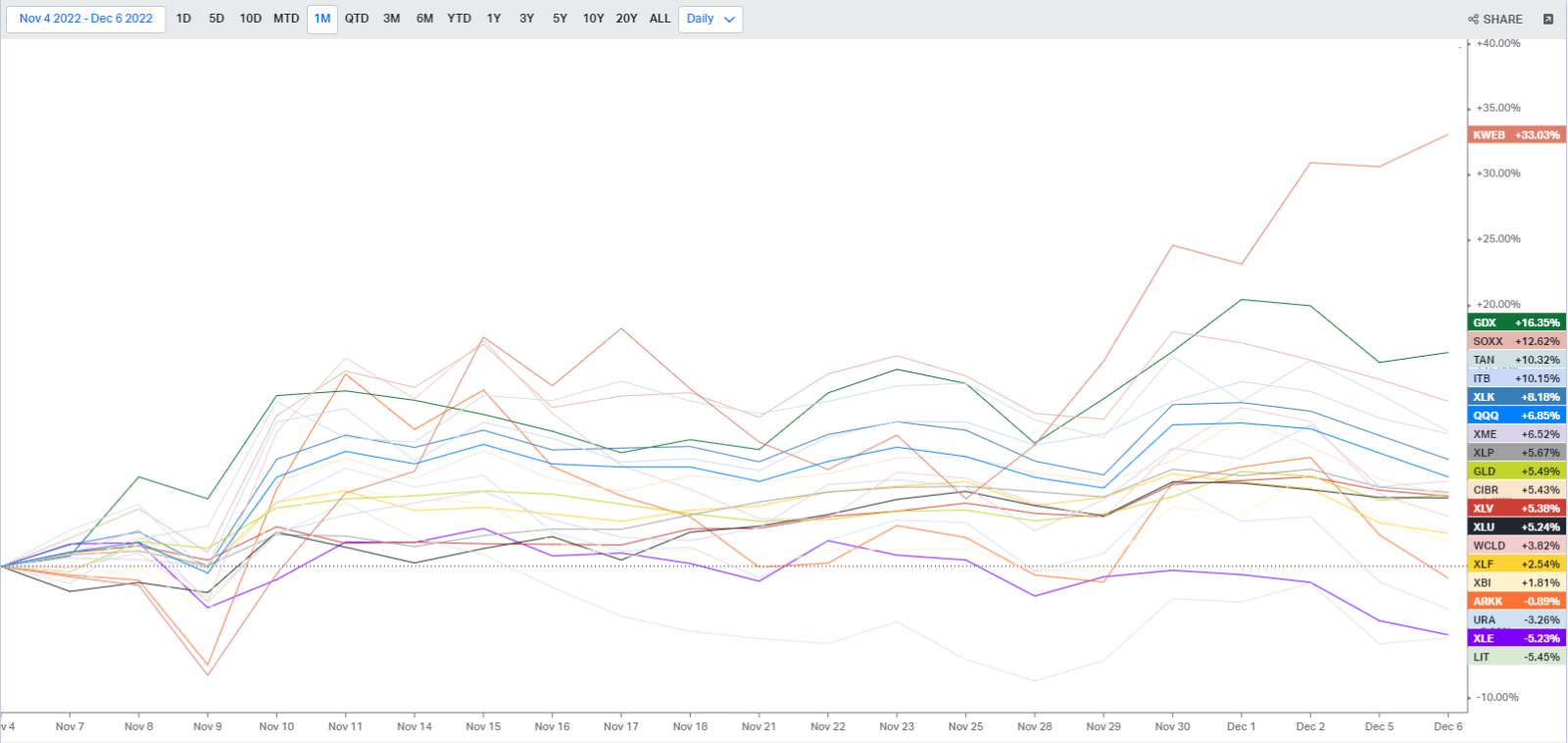Open the date range Nov 4 2022 - Dec 6 2022 field

point(86,19)
